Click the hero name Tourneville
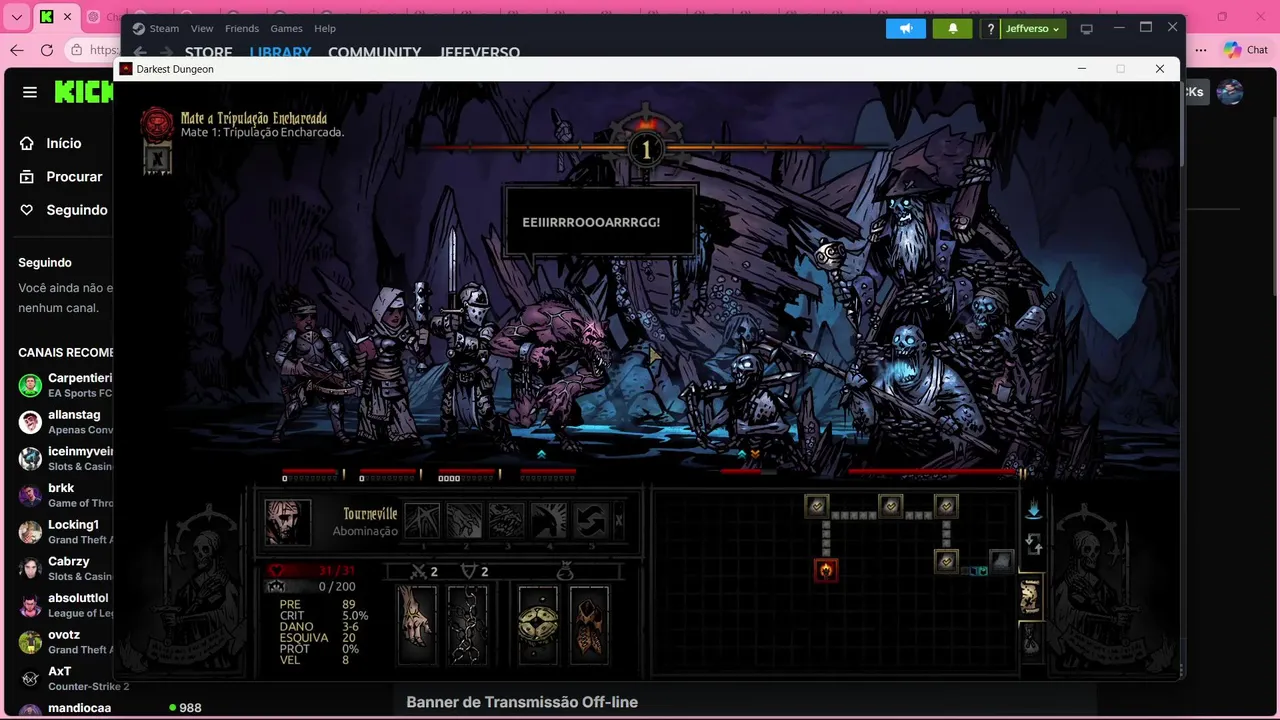The image size is (1280, 720). coord(370,514)
